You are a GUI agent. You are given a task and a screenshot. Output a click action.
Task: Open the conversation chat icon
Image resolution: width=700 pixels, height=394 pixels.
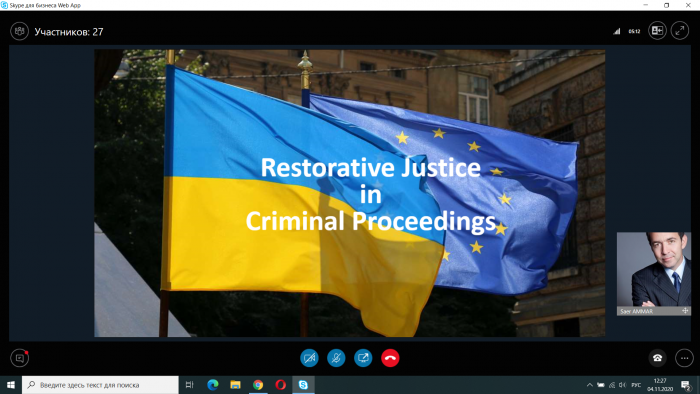coord(20,358)
